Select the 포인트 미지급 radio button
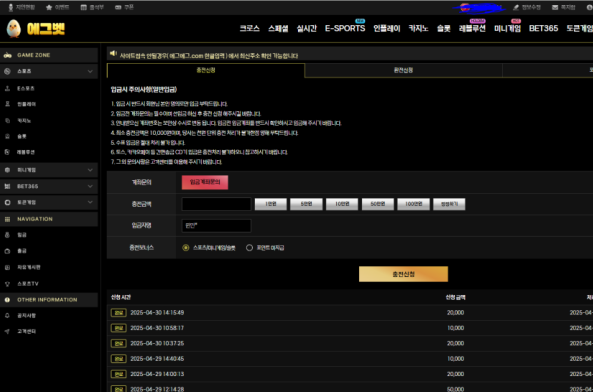593x392 pixels. coord(249,248)
